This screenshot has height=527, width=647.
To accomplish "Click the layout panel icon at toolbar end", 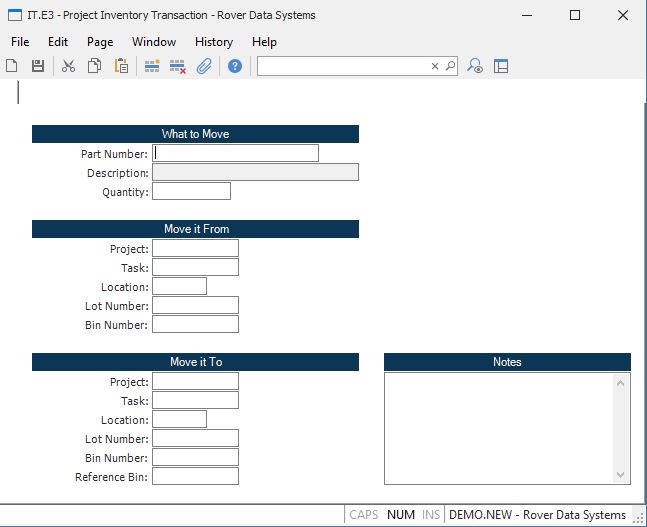I will tap(501, 66).
